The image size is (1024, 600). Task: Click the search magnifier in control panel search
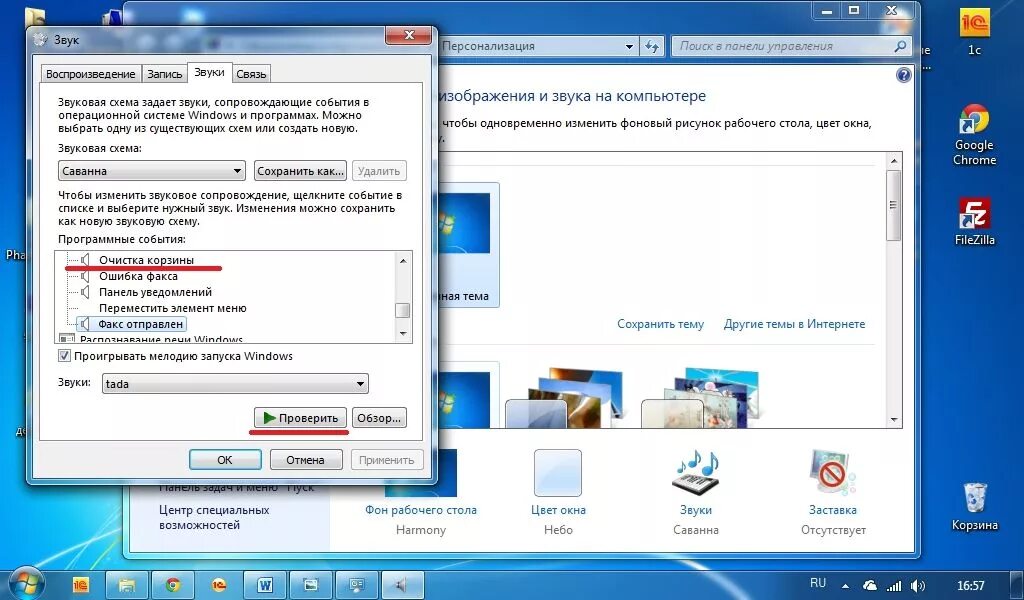click(x=900, y=46)
